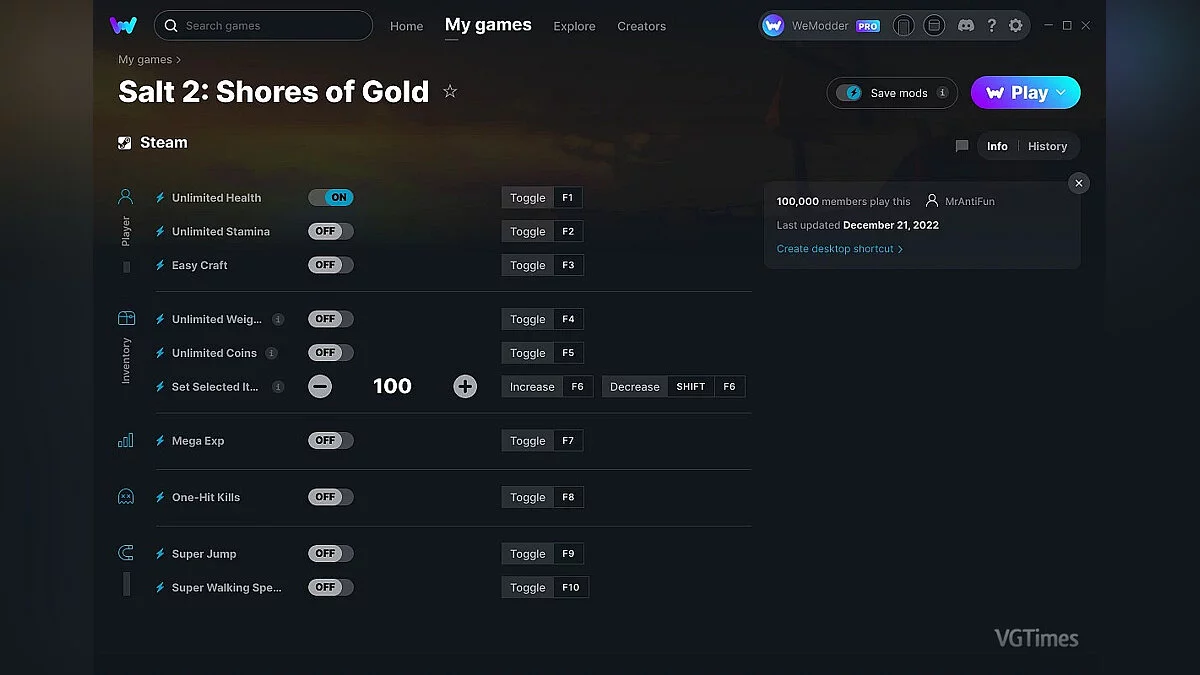The image size is (1200, 675).
Task: Increase the selected item amount with plus
Action: pos(465,386)
